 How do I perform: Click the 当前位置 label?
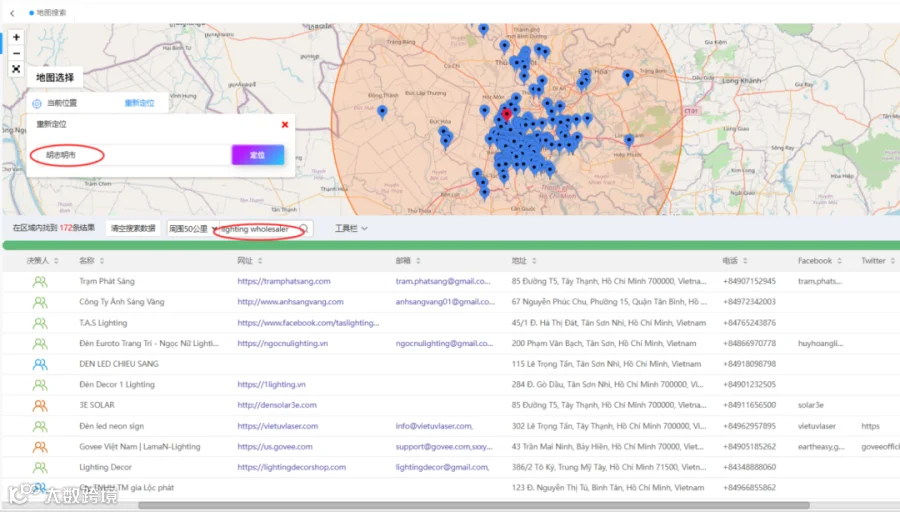tap(61, 103)
